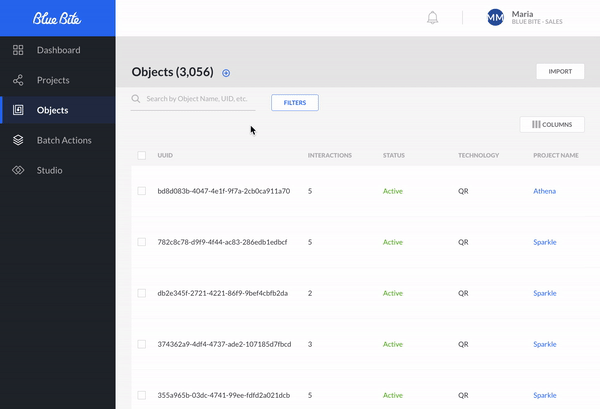The height and width of the screenshot is (409, 600).
Task: Sort by UUID column header
Action: [165, 155]
